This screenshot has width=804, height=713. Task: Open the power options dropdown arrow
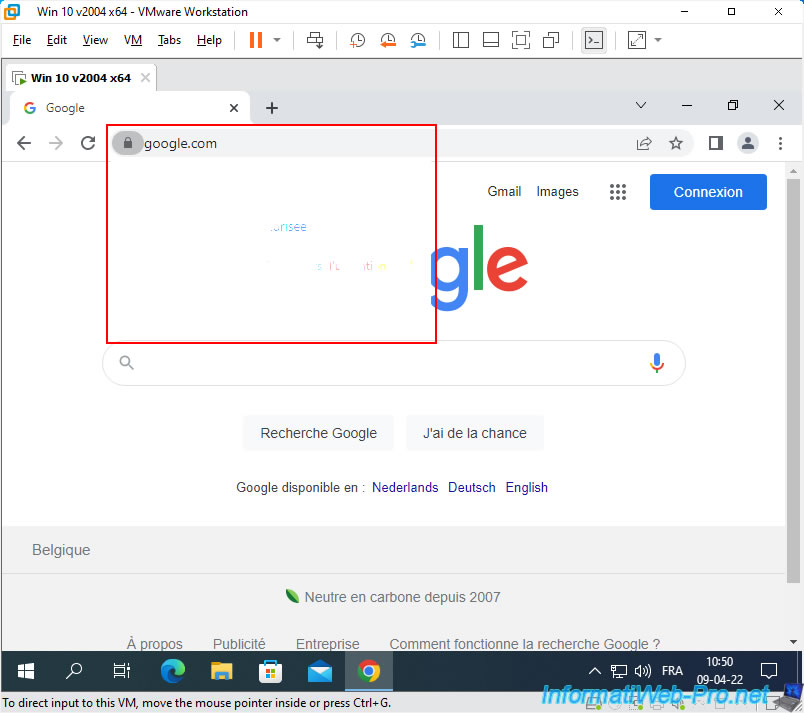(x=277, y=40)
